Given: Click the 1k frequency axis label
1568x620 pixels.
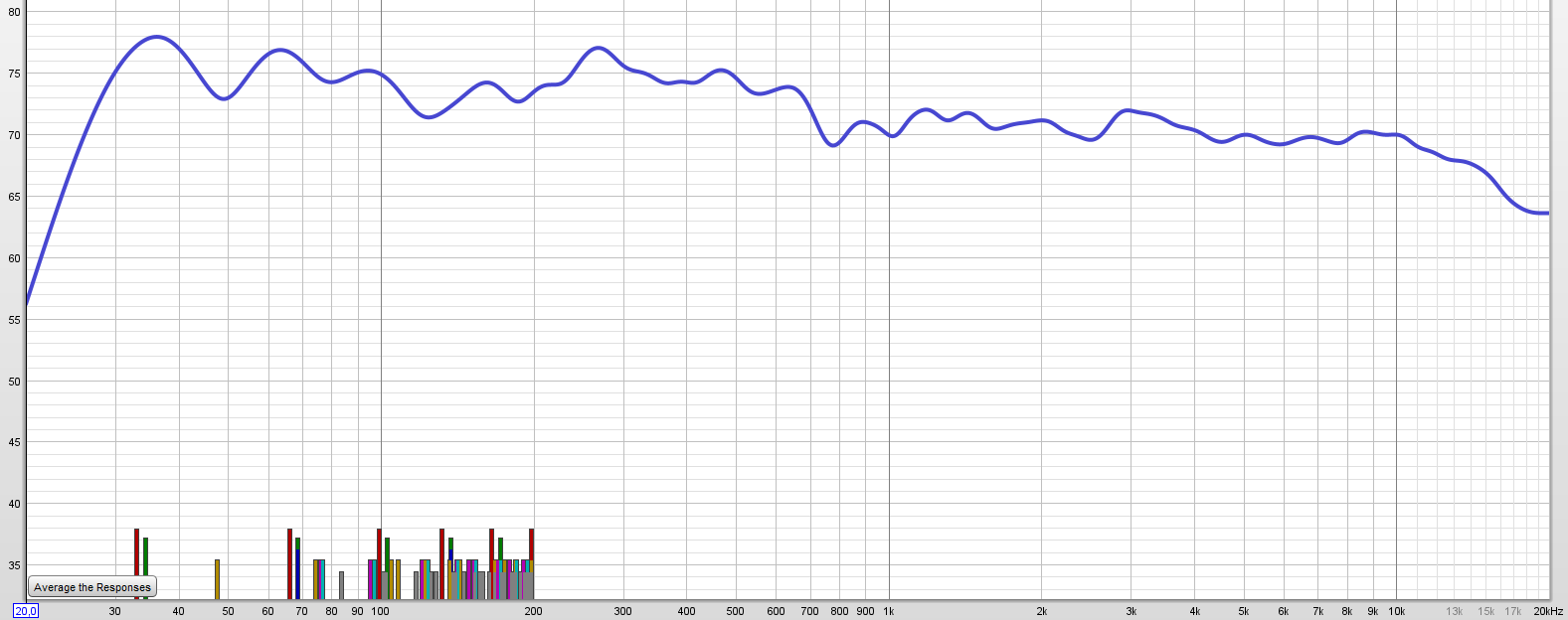Looking at the screenshot, I should pyautogui.click(x=889, y=611).
